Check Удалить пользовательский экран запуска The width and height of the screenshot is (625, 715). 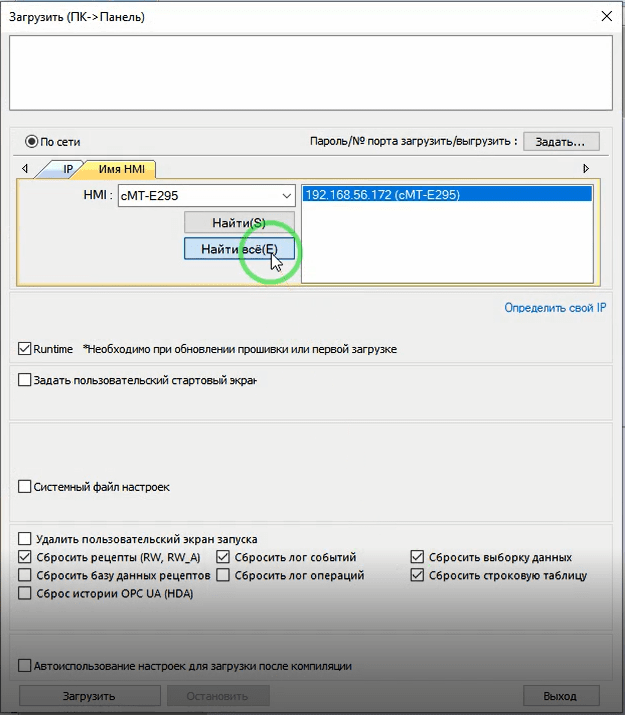[x=25, y=539]
